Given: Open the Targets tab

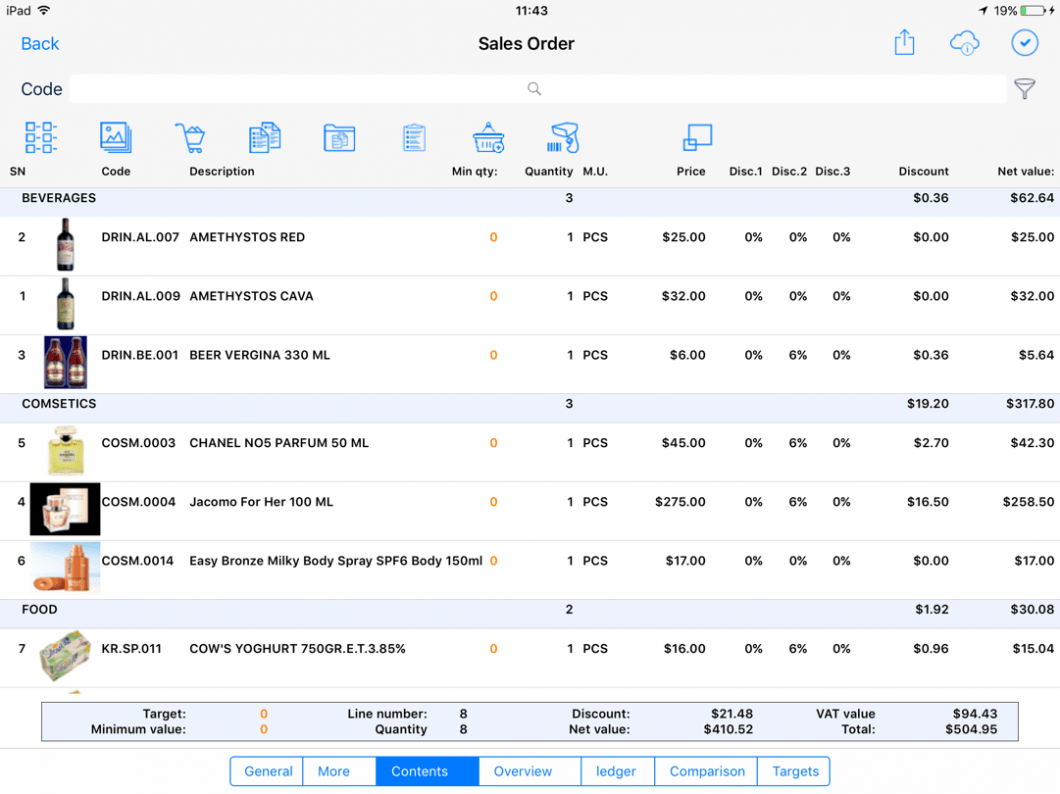Looking at the screenshot, I should 794,771.
